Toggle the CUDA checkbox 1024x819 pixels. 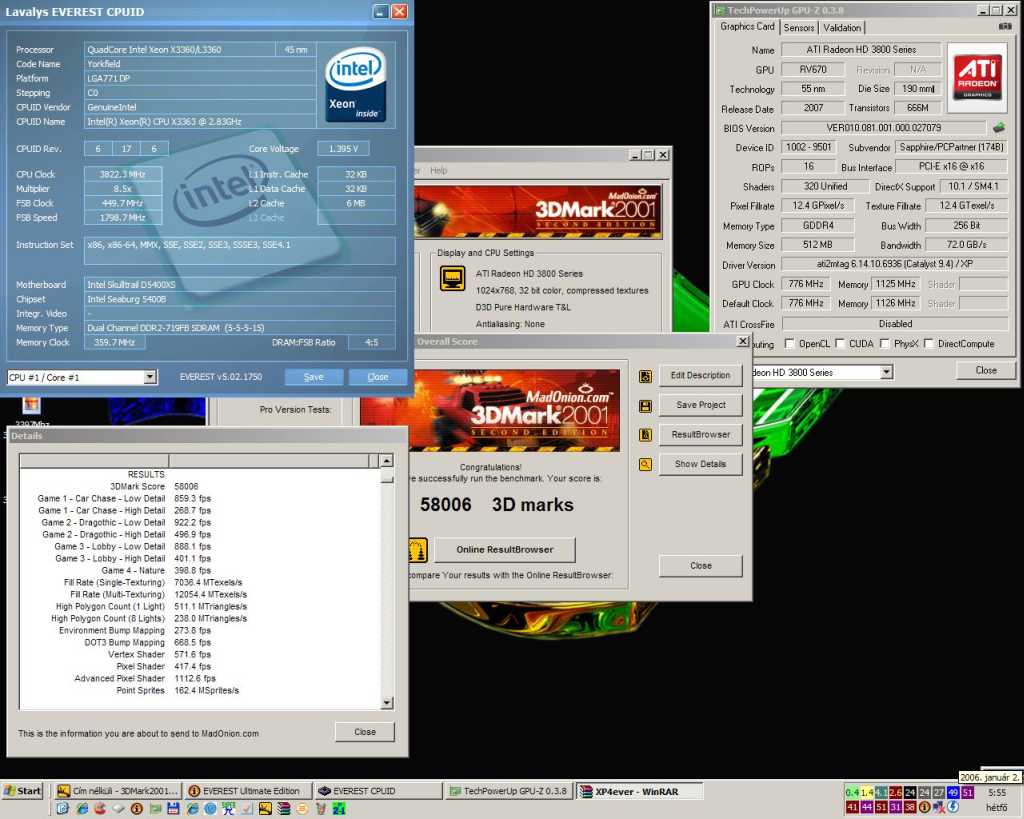pyautogui.click(x=840, y=344)
